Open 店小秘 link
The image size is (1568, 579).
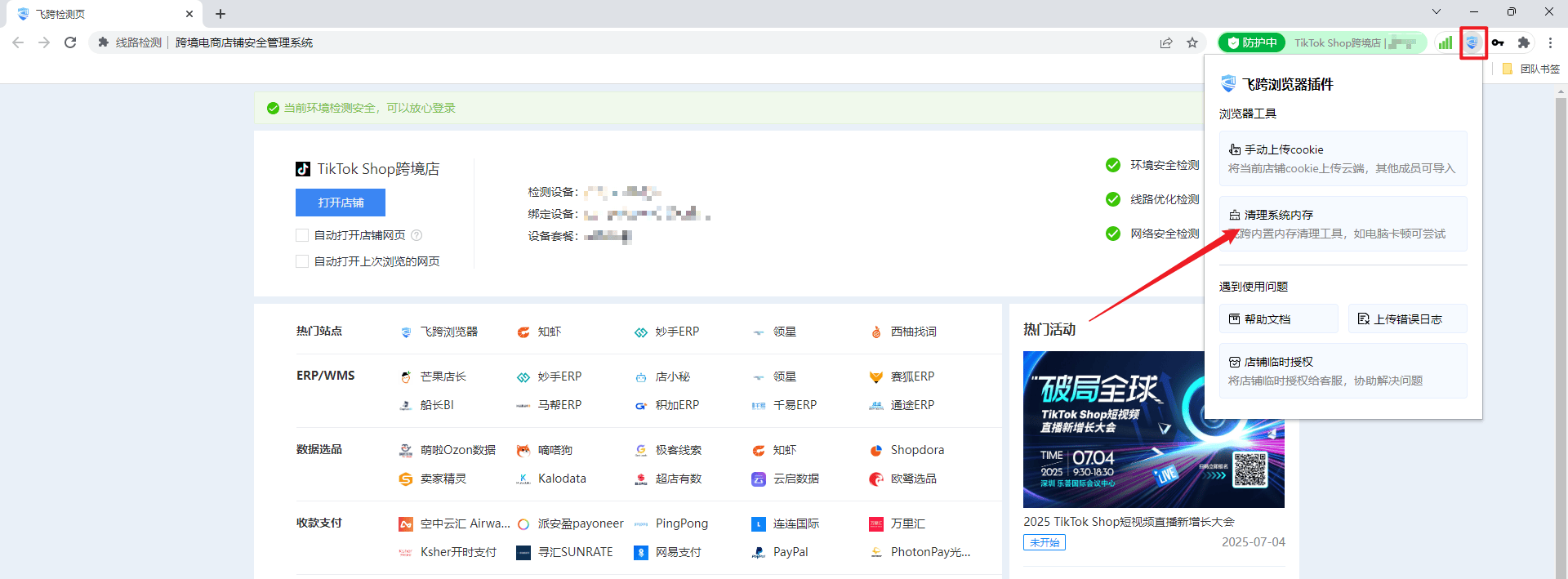click(662, 376)
